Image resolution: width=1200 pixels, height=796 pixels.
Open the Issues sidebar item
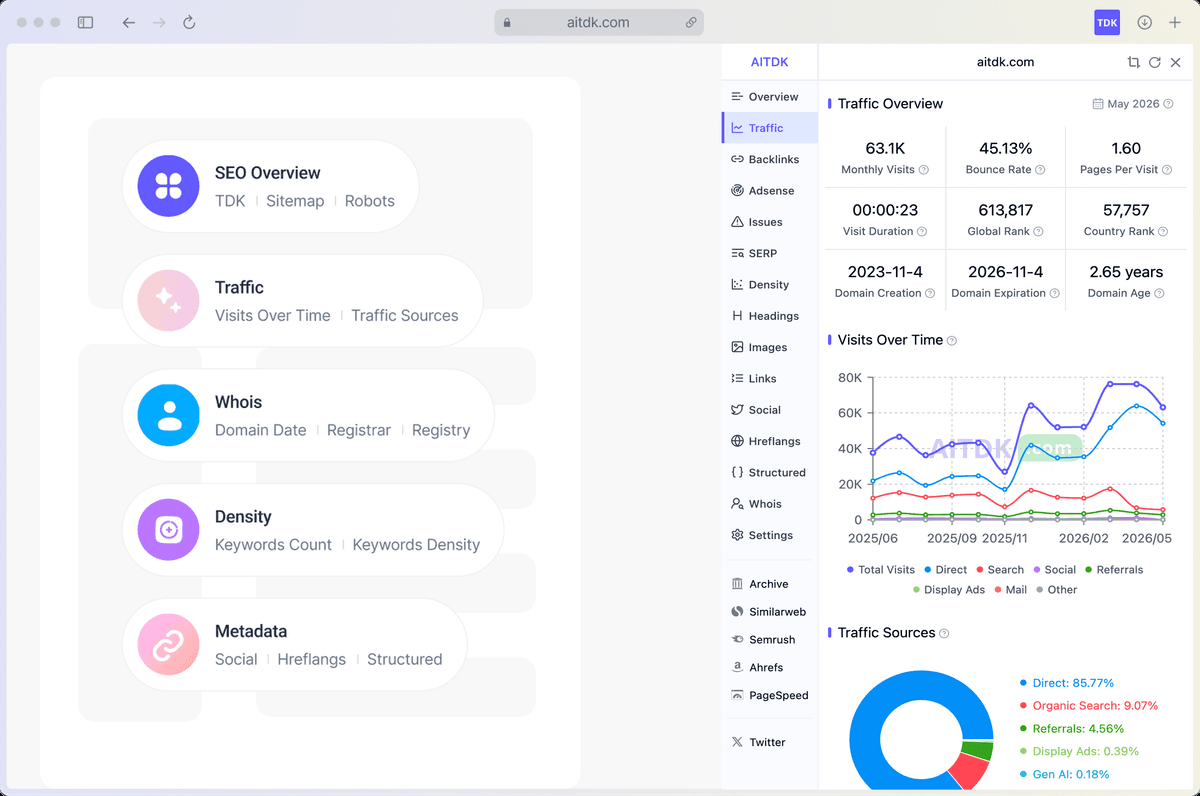pos(769,222)
